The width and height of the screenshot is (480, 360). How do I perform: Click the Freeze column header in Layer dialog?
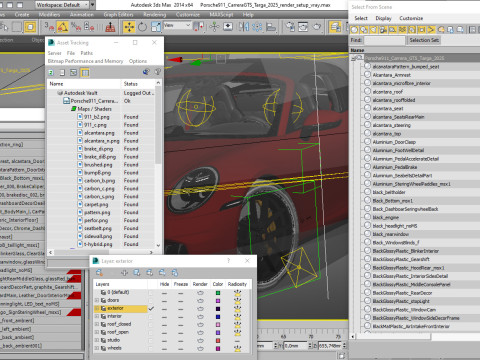[181, 284]
